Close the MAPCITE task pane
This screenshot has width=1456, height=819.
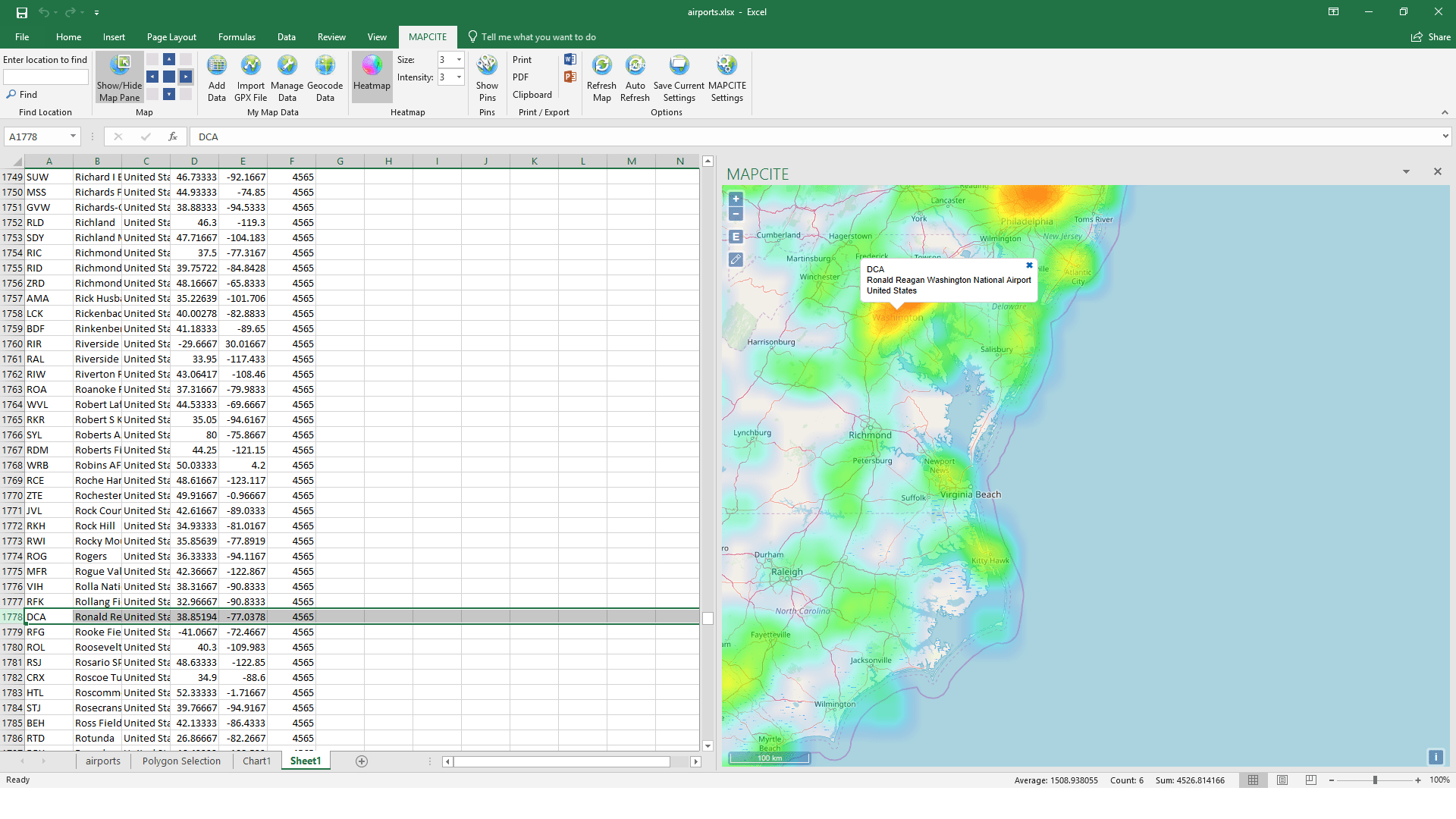click(1437, 172)
